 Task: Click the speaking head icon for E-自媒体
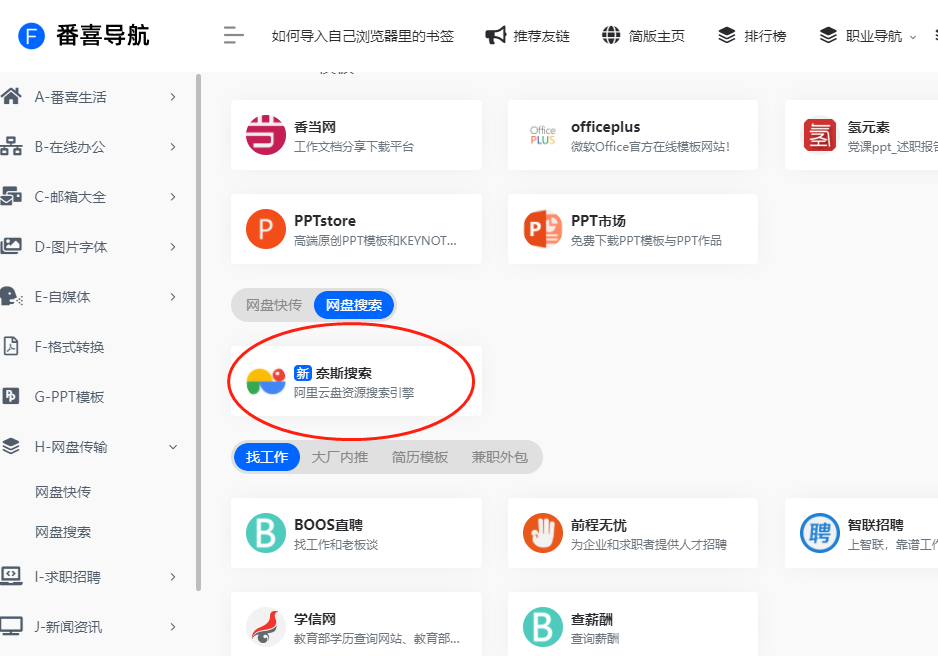coord(11,297)
